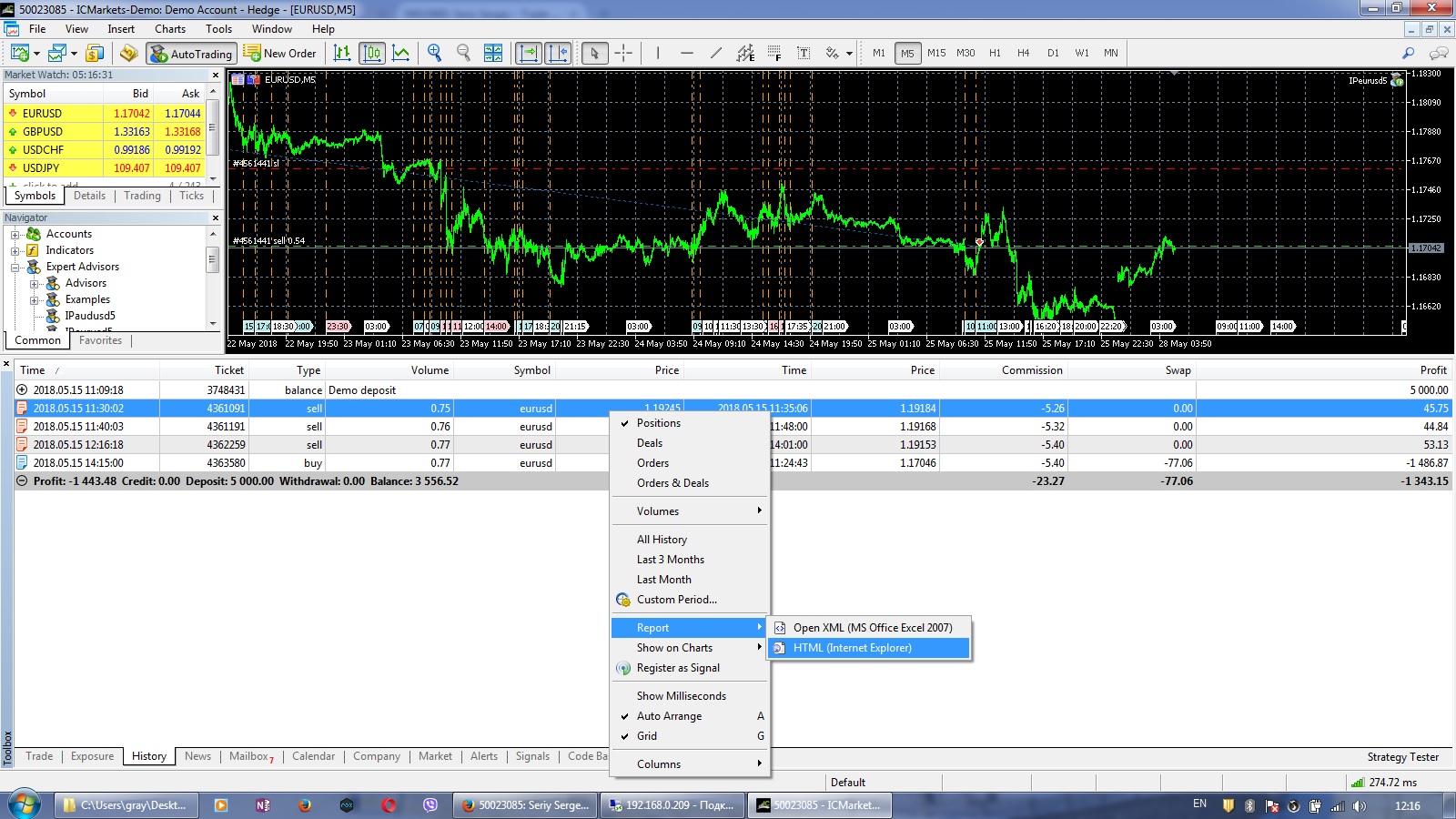This screenshot has height=819, width=1456.
Task: Expand the Accounts tree node
Action: point(15,235)
